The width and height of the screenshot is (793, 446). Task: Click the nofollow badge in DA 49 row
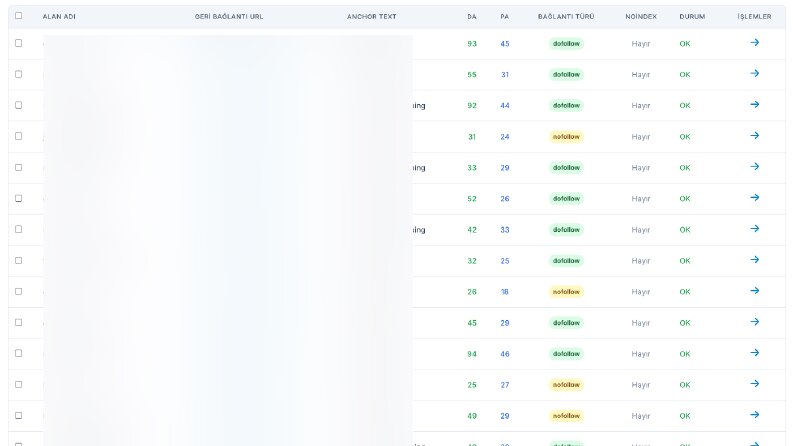coord(566,416)
